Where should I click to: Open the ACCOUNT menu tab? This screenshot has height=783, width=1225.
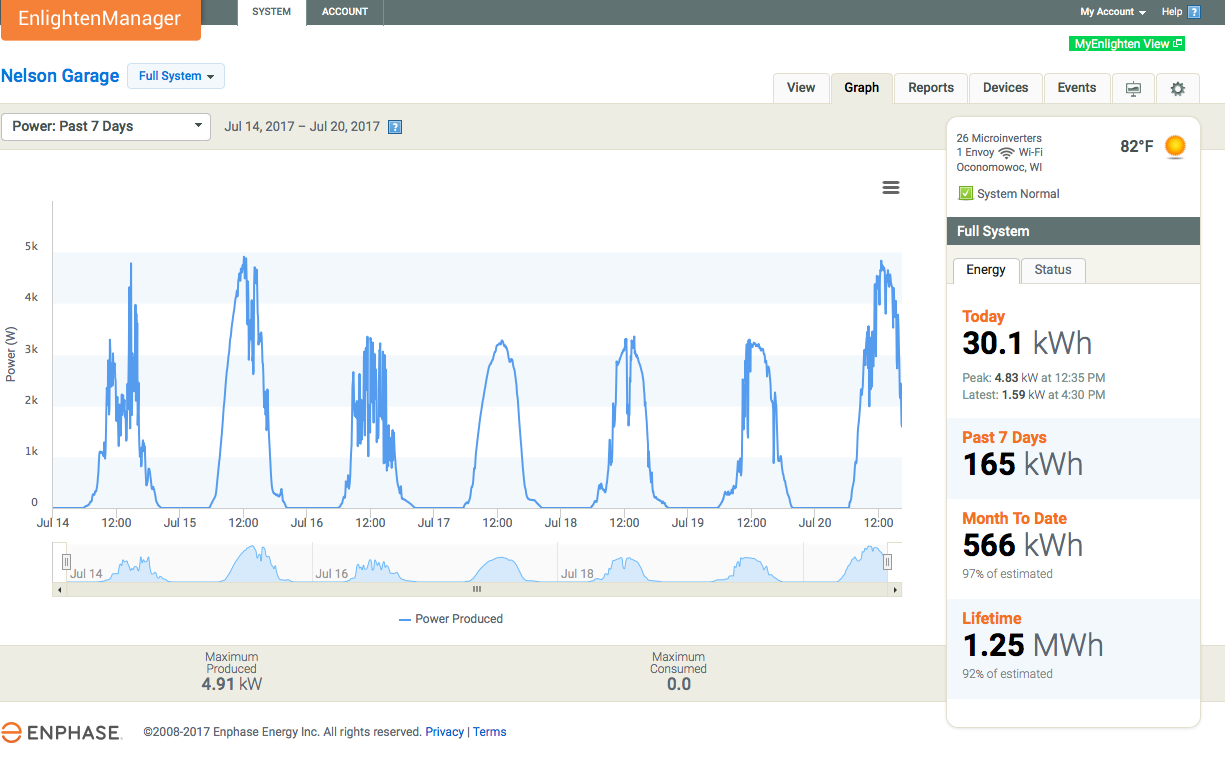(x=344, y=11)
